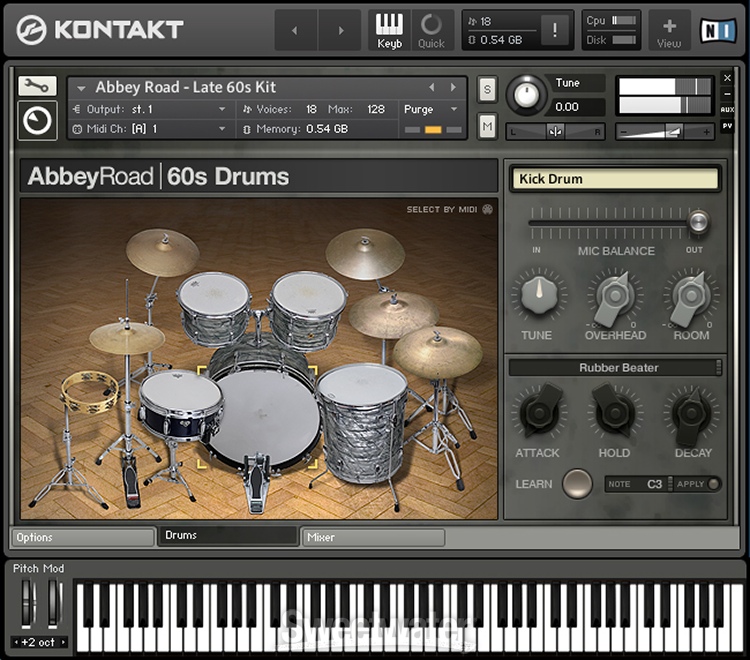Select the kick drum in kit image
750x660 pixels.
[264, 418]
